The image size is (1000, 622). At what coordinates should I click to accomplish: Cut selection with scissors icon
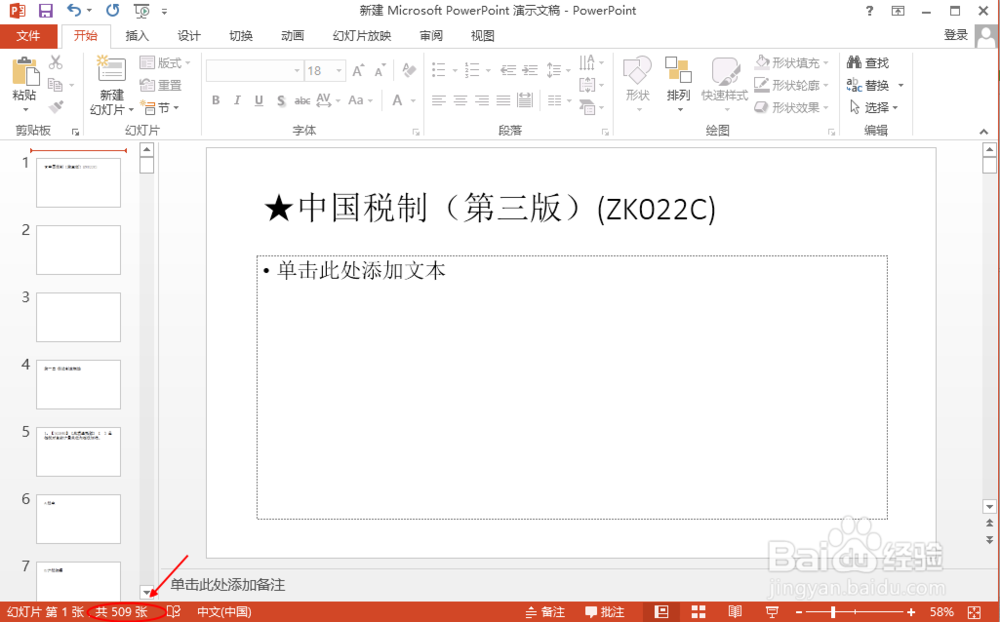click(55, 63)
